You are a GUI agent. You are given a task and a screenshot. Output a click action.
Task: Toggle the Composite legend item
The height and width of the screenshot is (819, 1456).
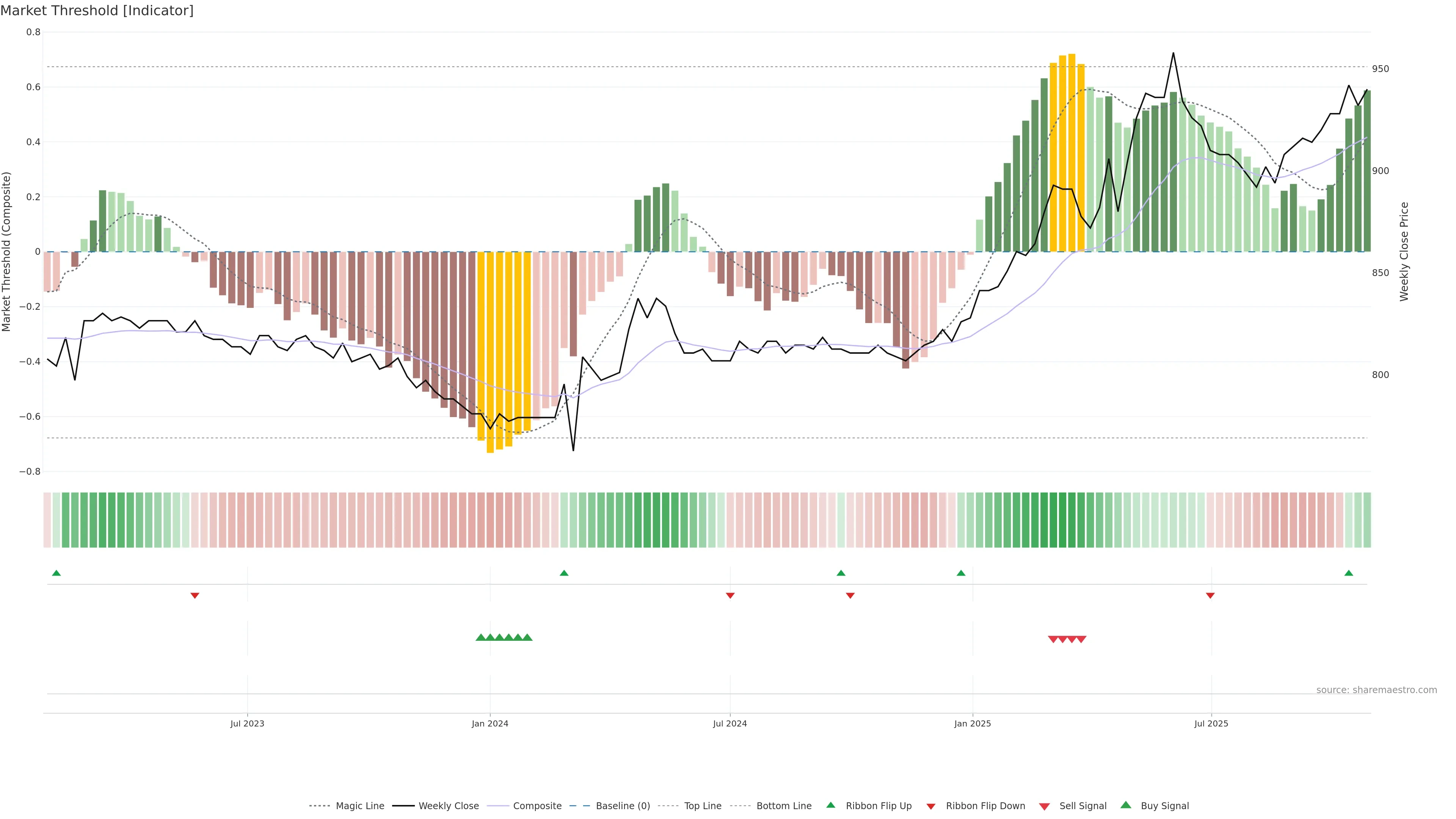tap(537, 806)
